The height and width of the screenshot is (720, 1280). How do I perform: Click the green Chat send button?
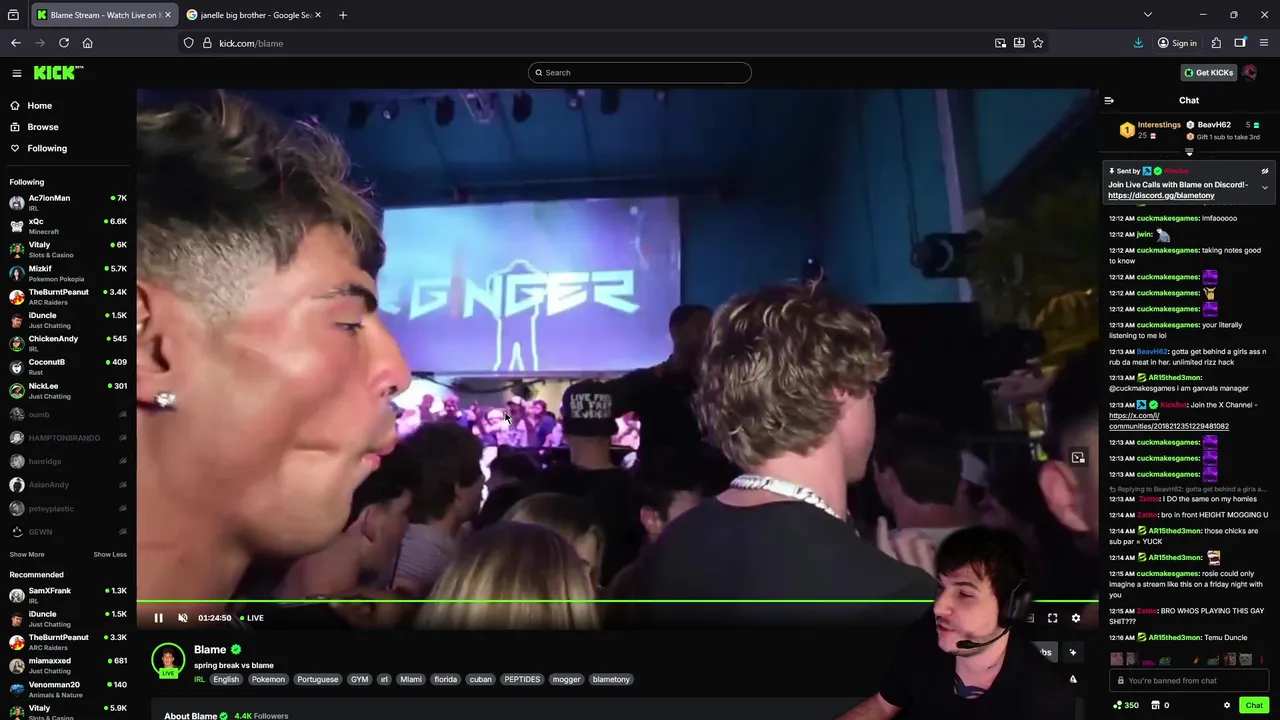click(1254, 705)
